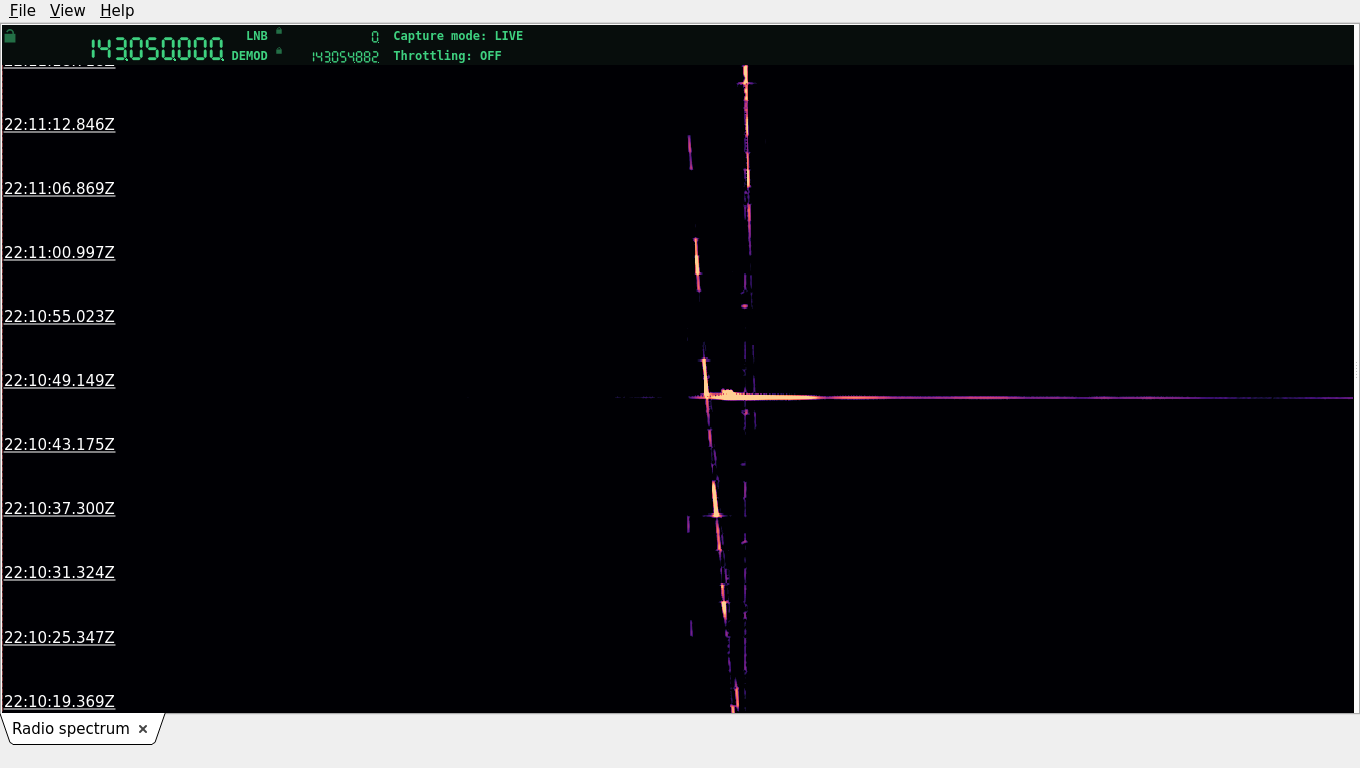Screen dimensions: 1360x768
Task: Open the Help menu
Action: [117, 10]
